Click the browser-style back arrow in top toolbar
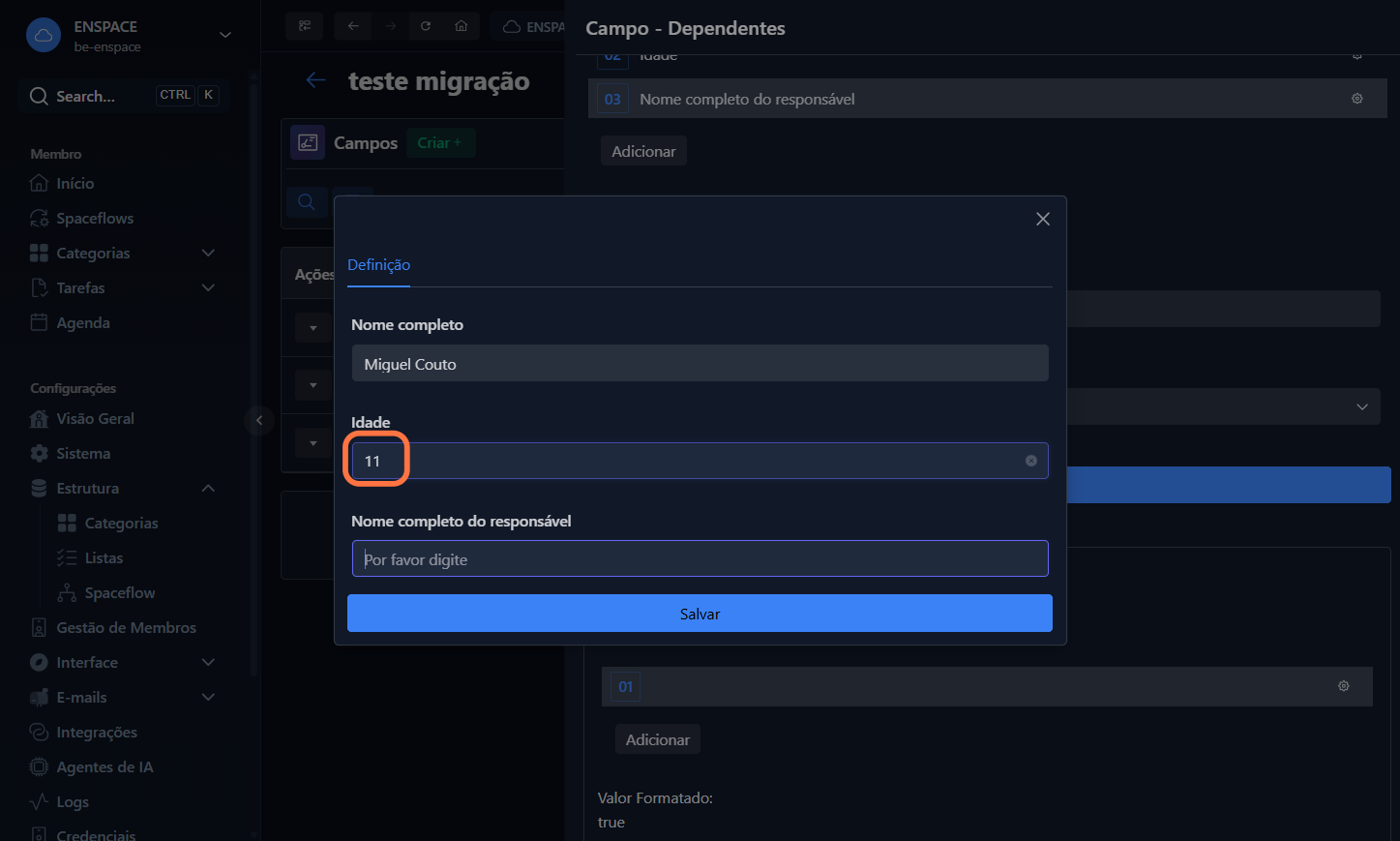The height and width of the screenshot is (841, 1400). [353, 26]
